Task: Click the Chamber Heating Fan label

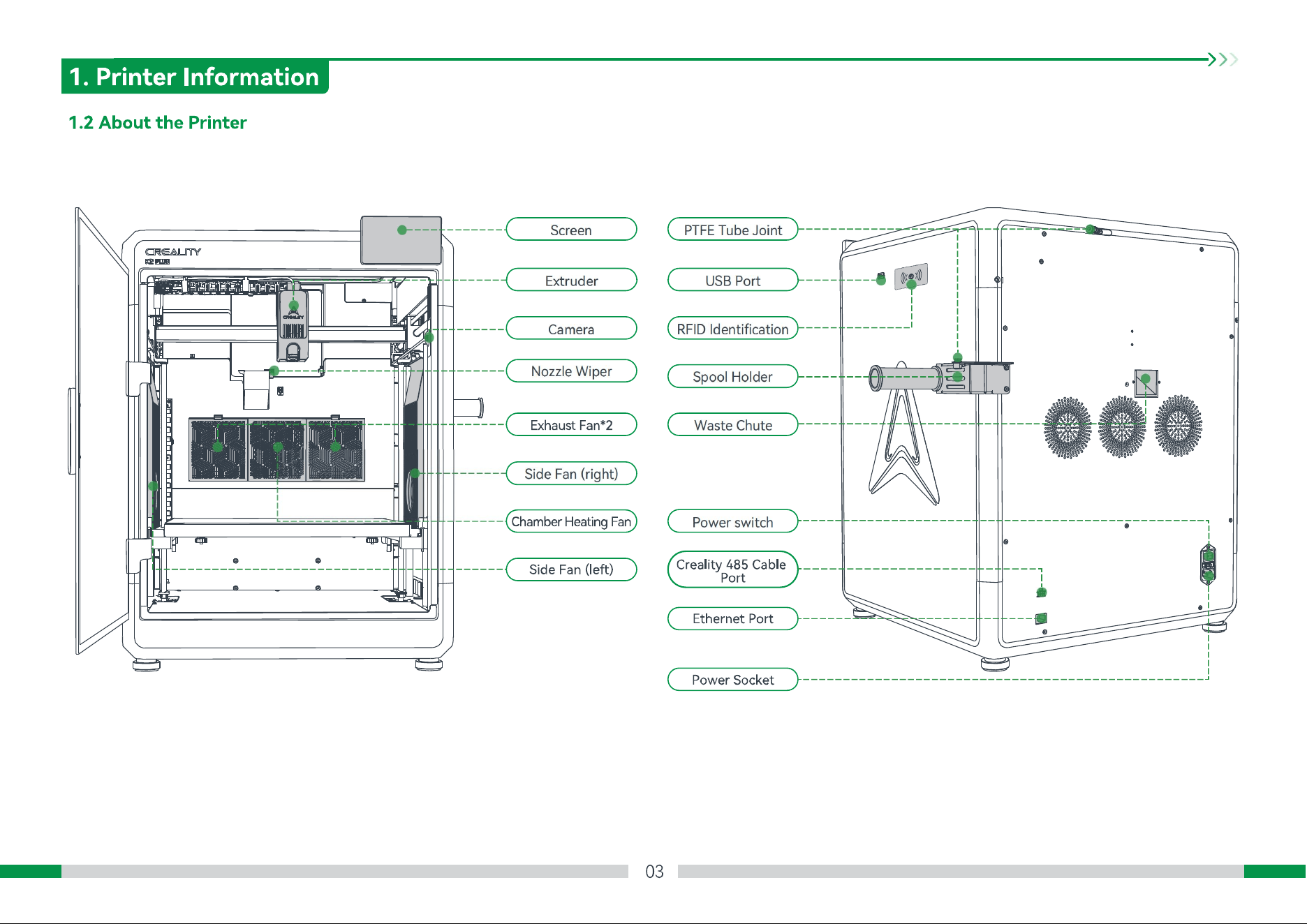Action: pyautogui.click(x=571, y=521)
